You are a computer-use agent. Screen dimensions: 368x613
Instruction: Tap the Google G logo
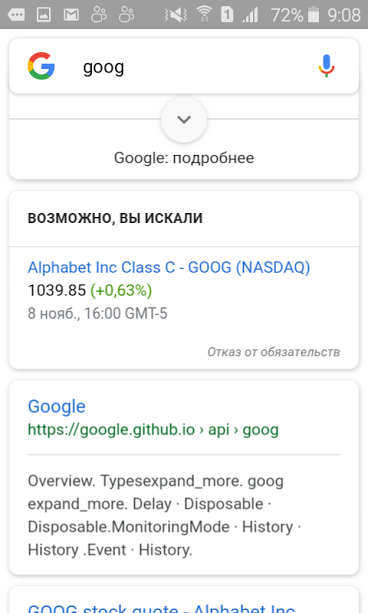pyautogui.click(x=41, y=66)
